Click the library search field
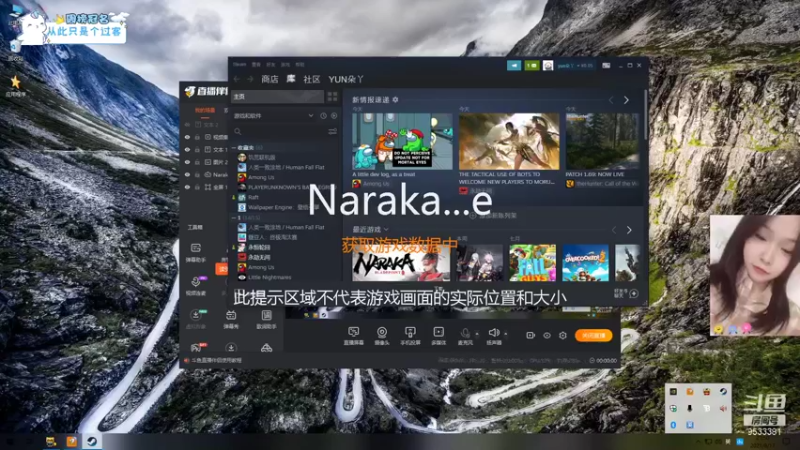This screenshot has height=450, width=800. coord(278,132)
